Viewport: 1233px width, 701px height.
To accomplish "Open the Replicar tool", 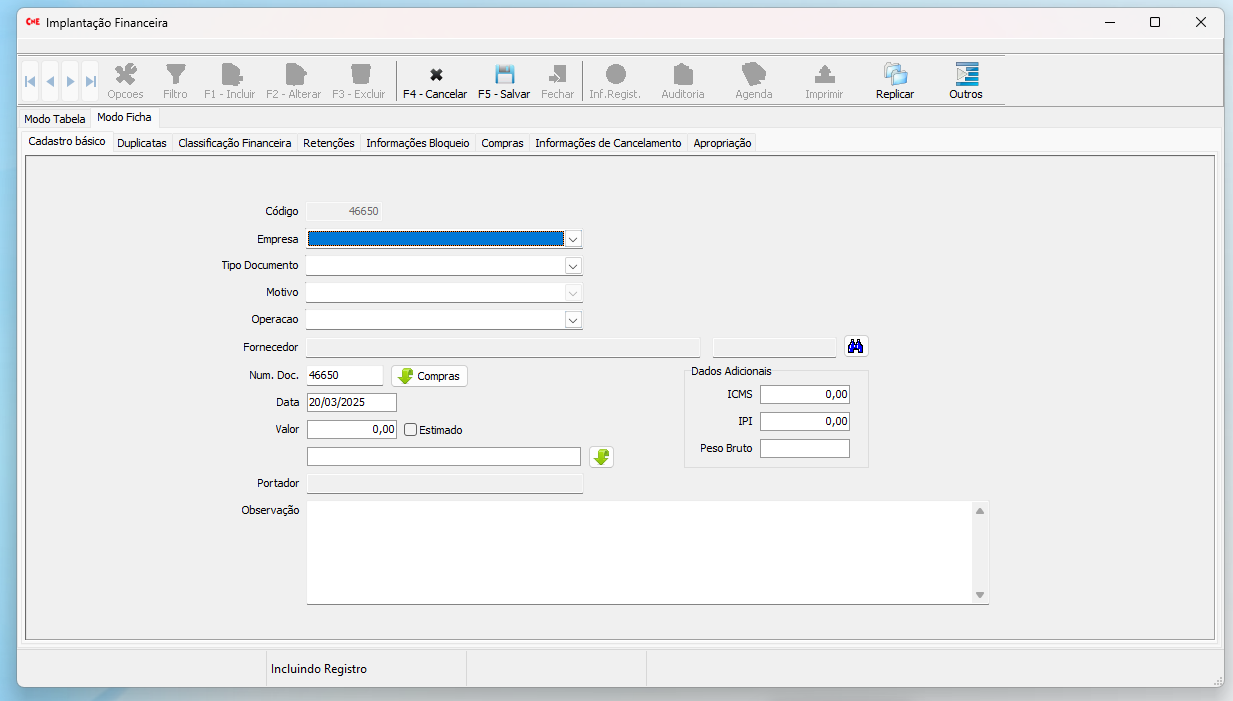I will tap(895, 75).
